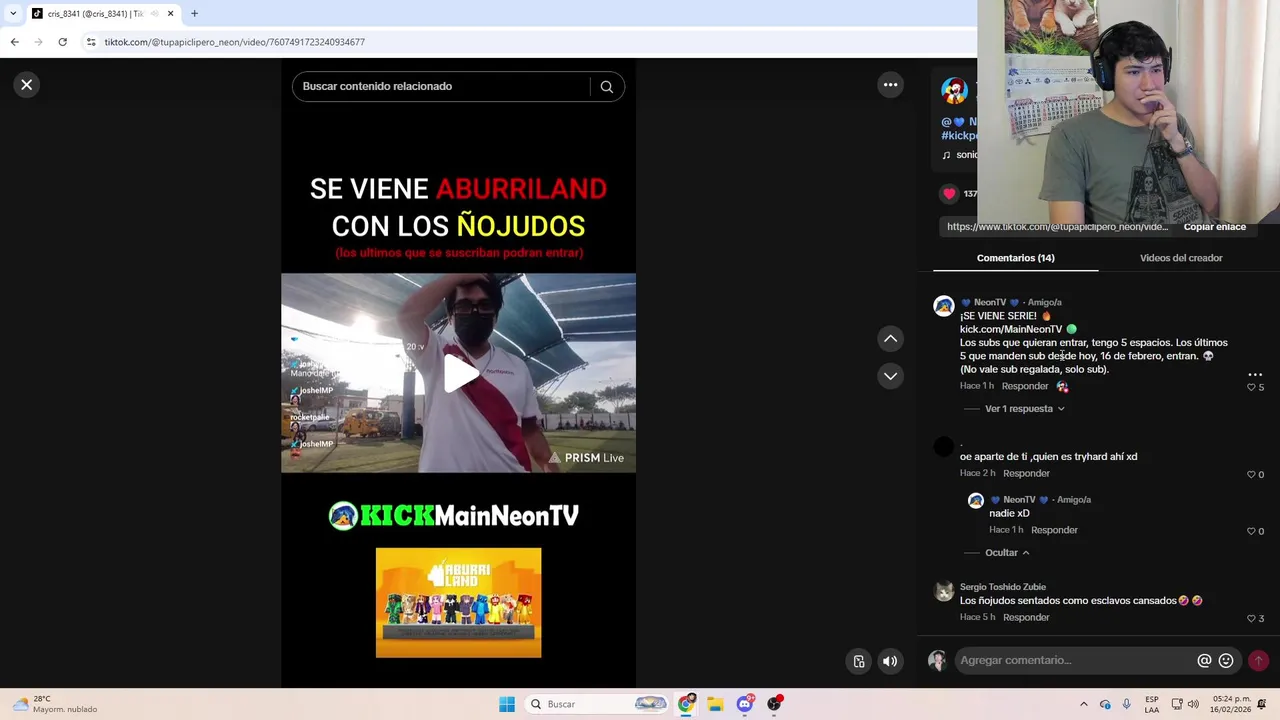The width and height of the screenshot is (1280, 720).
Task: Open Chrome from the taskbar
Action: coord(686,704)
